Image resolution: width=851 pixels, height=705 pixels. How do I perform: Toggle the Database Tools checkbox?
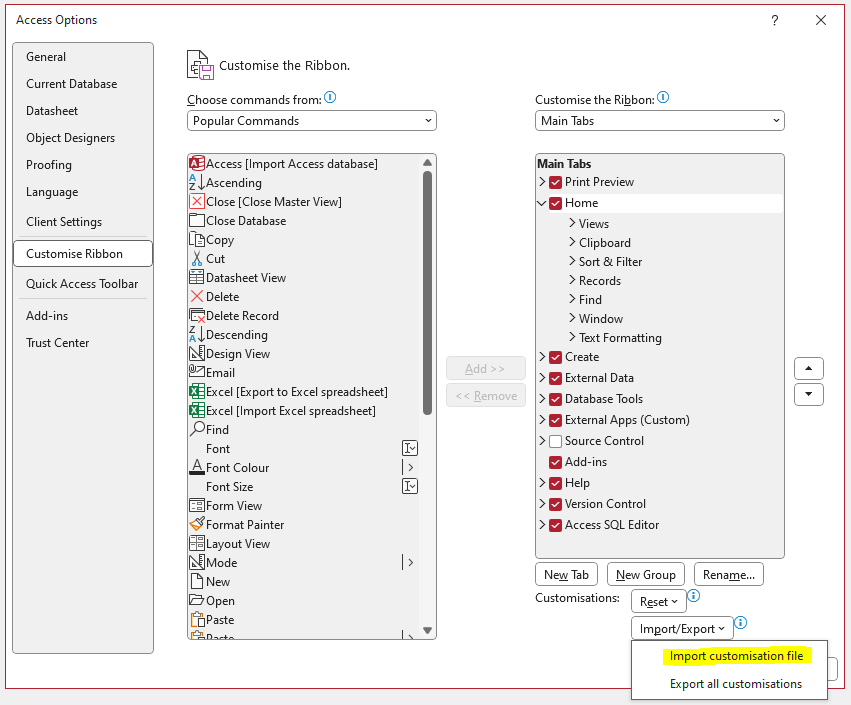(555, 399)
